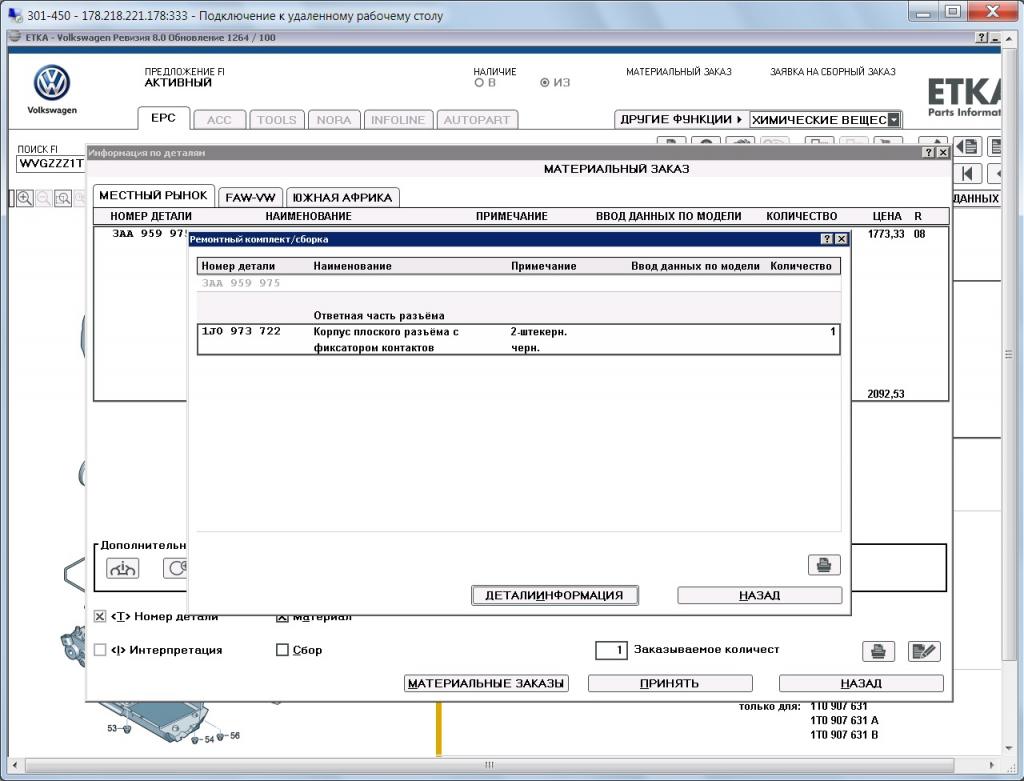Screen dimensions: 1024x781
Task: Open the EPC tab
Action: pos(163,118)
